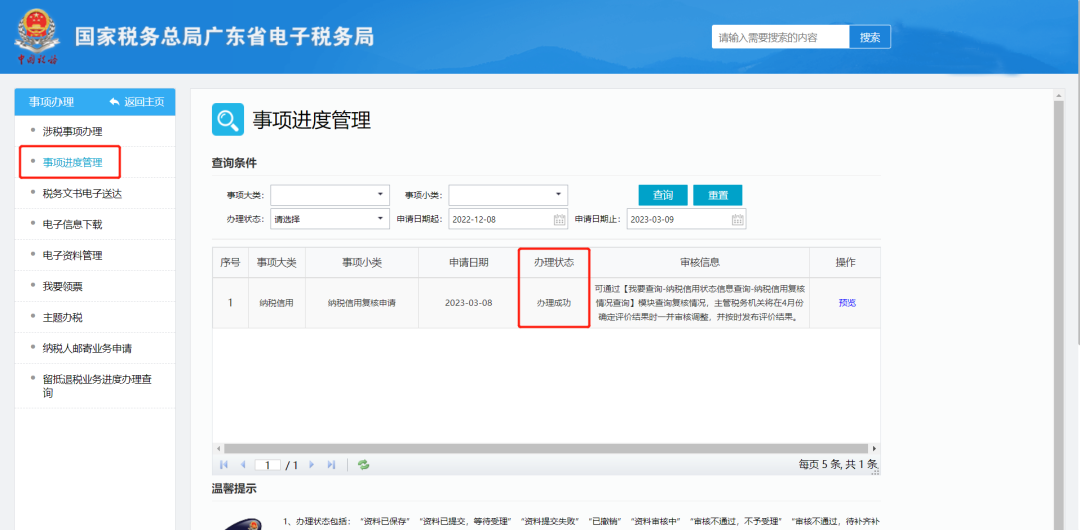
Task: Click the 预览 link in row 1
Action: click(847, 303)
